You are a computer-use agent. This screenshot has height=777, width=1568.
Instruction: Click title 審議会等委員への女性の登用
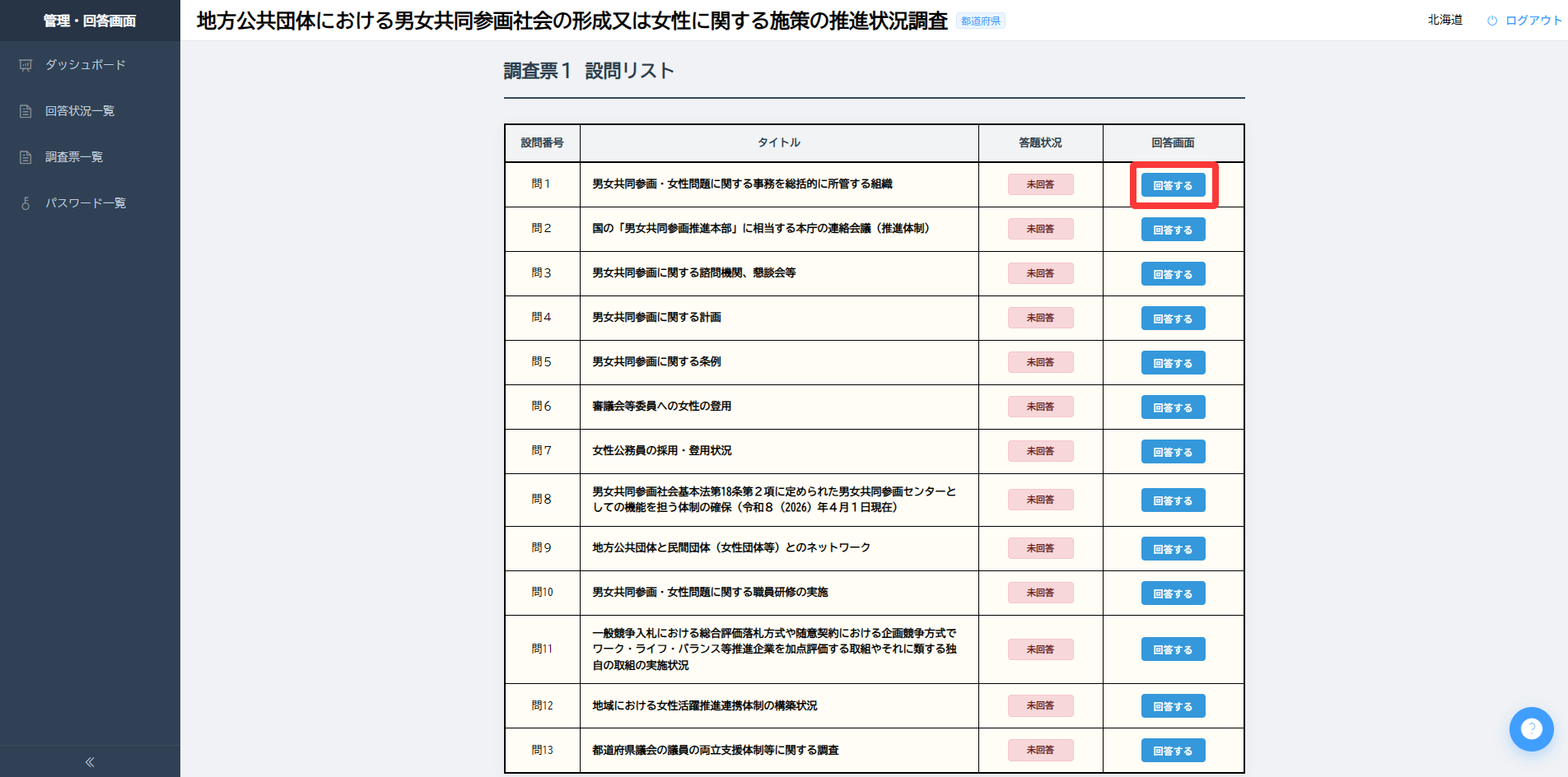(x=662, y=406)
